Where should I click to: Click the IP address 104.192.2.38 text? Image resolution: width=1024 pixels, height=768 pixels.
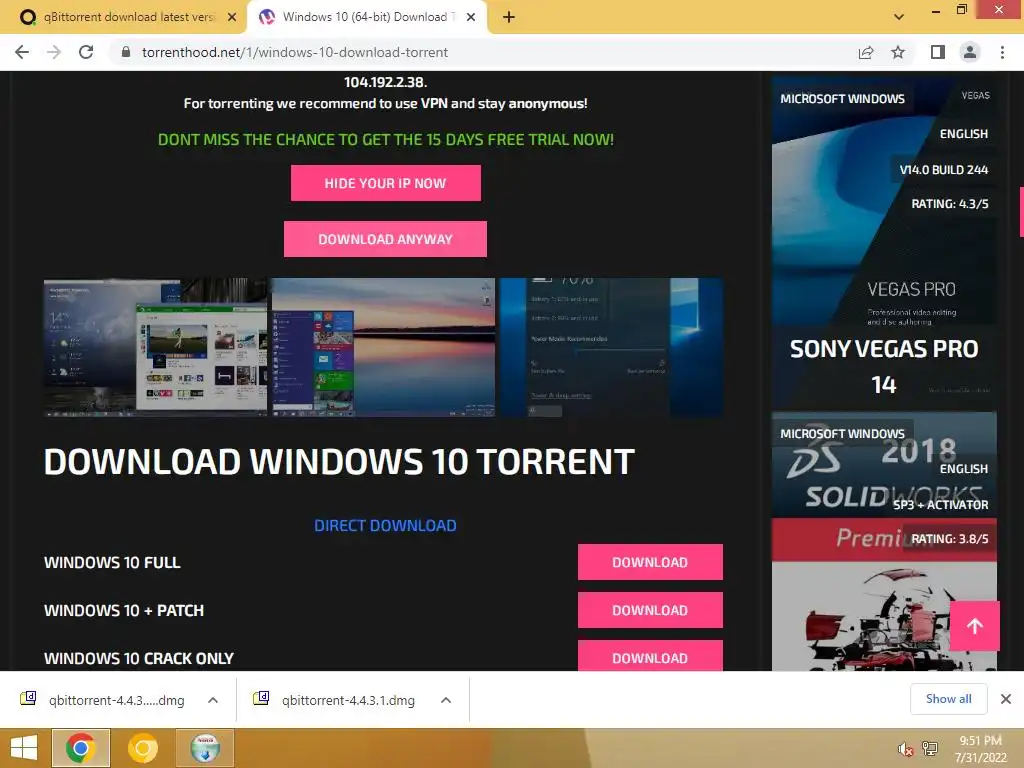coord(385,82)
